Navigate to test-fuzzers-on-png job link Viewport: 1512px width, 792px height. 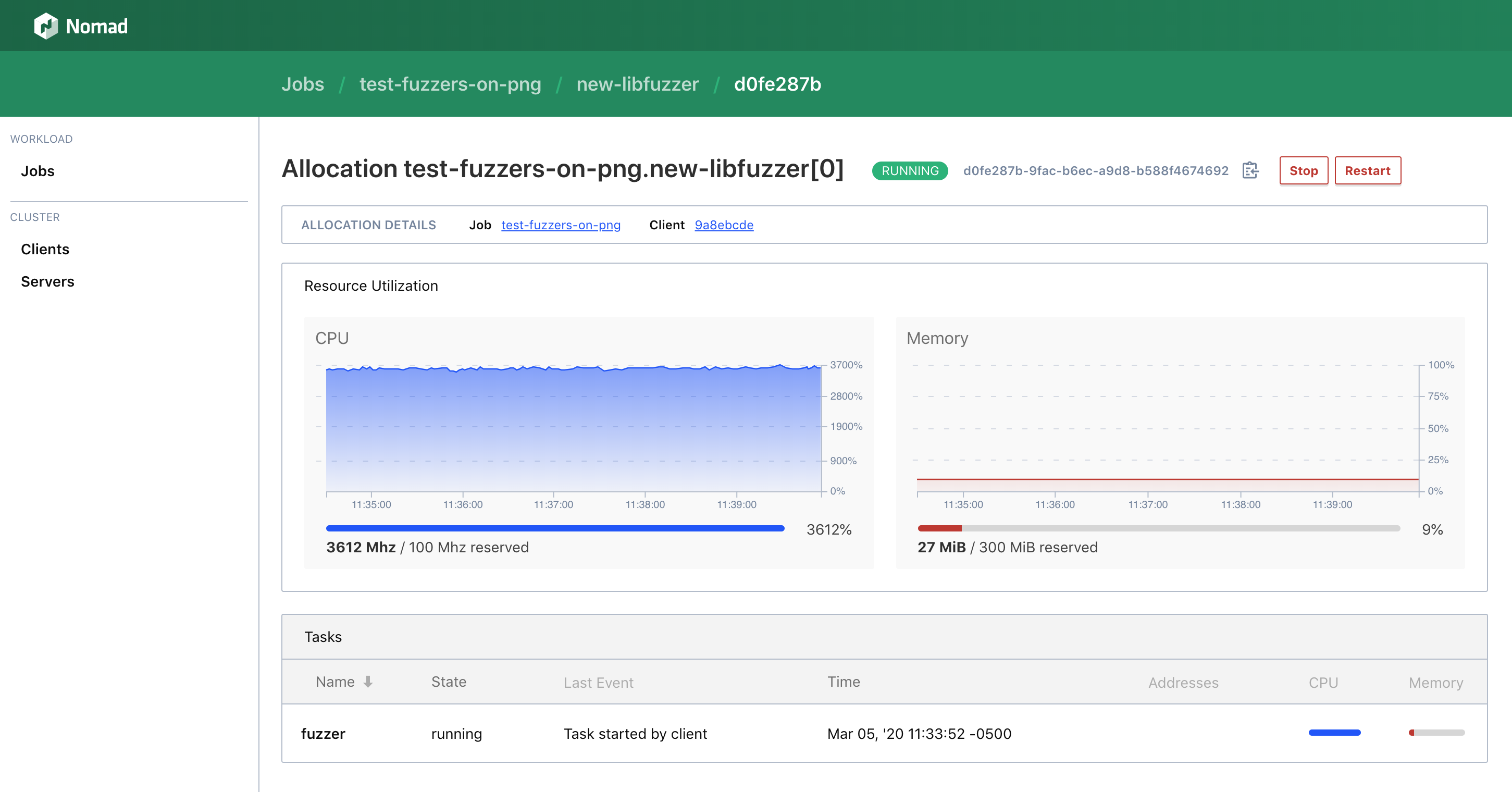point(561,224)
